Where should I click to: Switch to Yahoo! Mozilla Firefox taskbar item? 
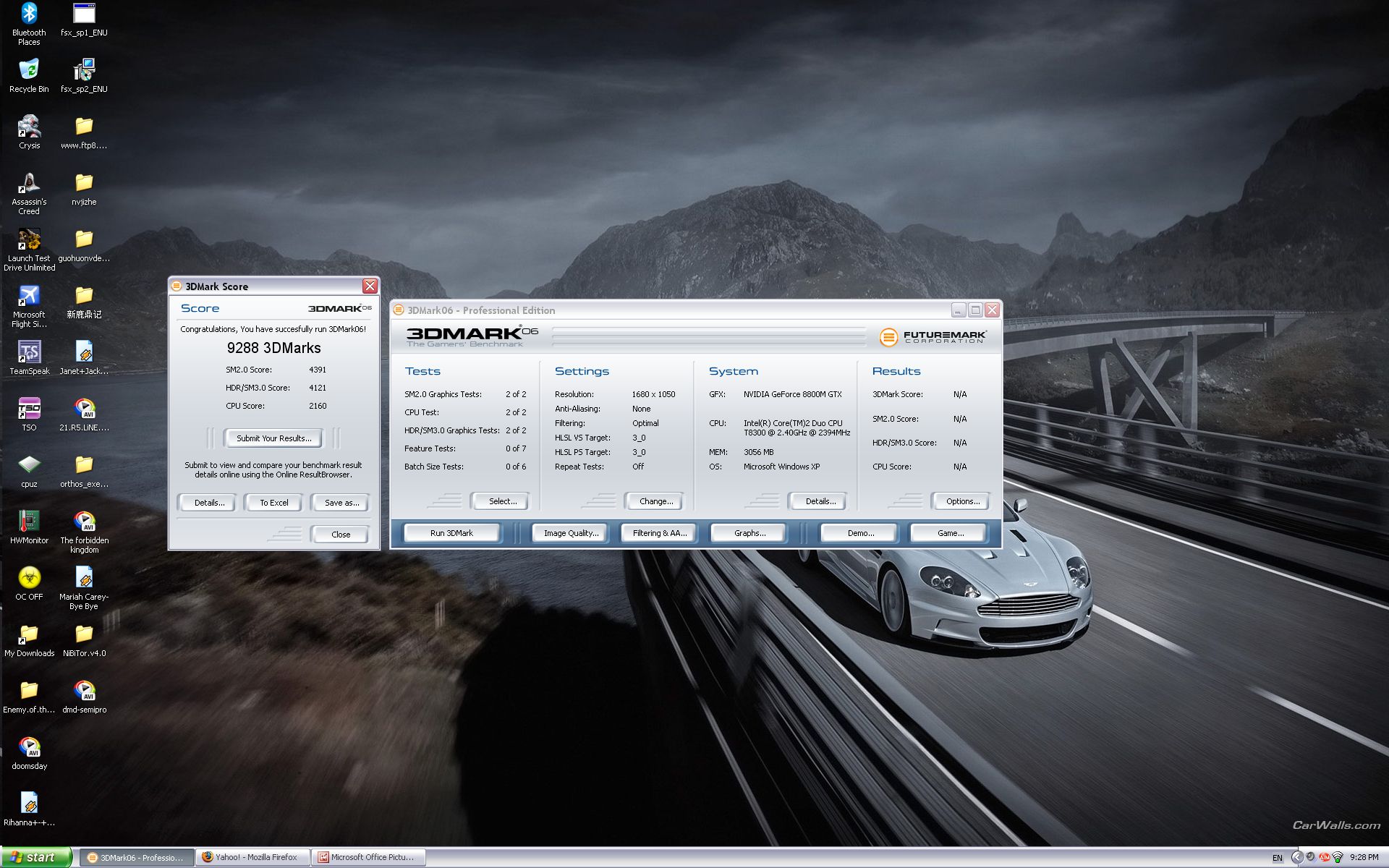coord(253,858)
